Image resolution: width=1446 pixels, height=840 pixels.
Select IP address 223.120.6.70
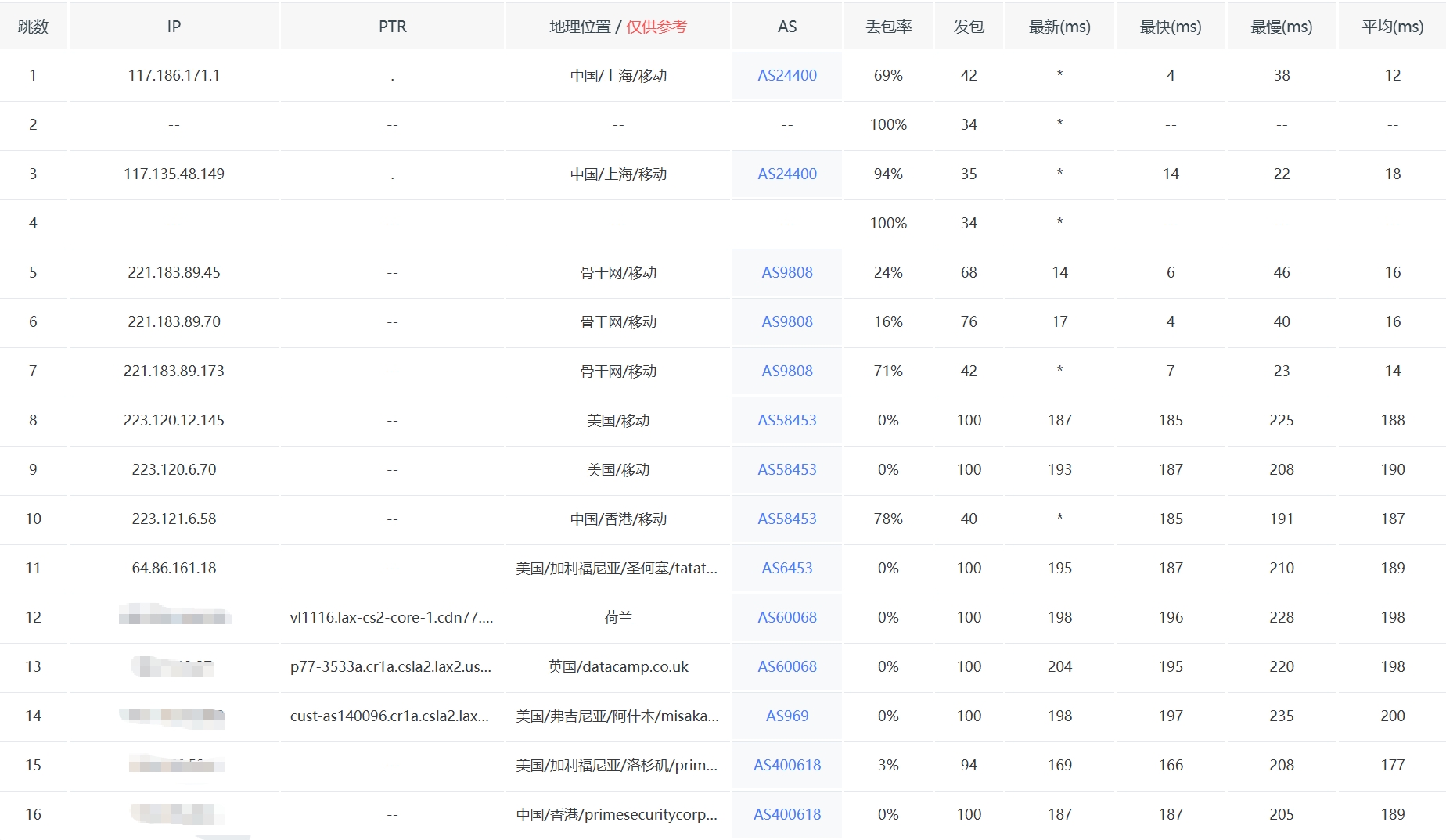coord(174,469)
